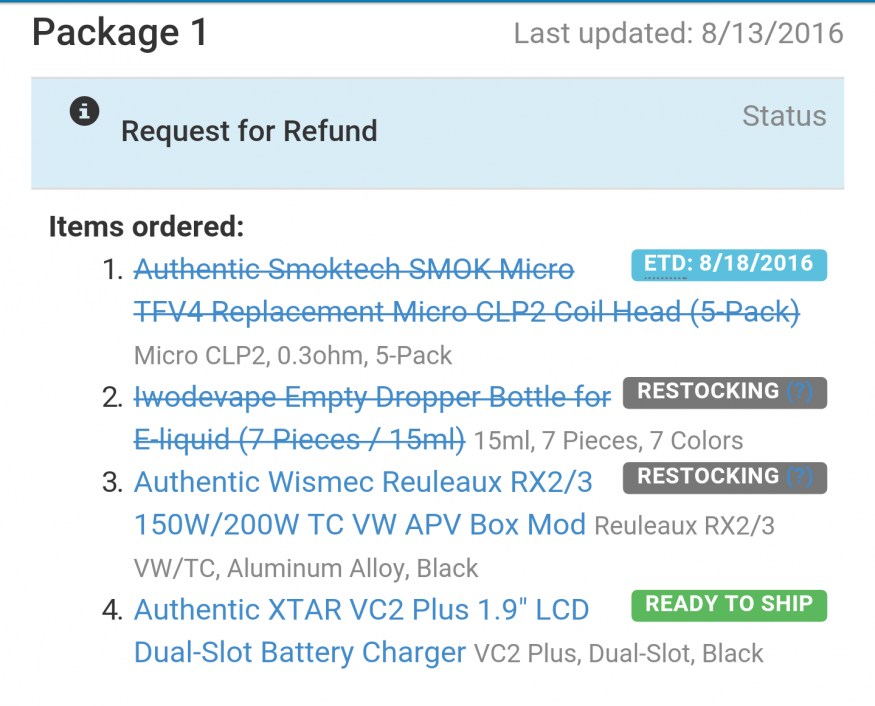
Task: Open the Authentic Wismec Reuleaux RX2/3 link
Action: click(363, 482)
